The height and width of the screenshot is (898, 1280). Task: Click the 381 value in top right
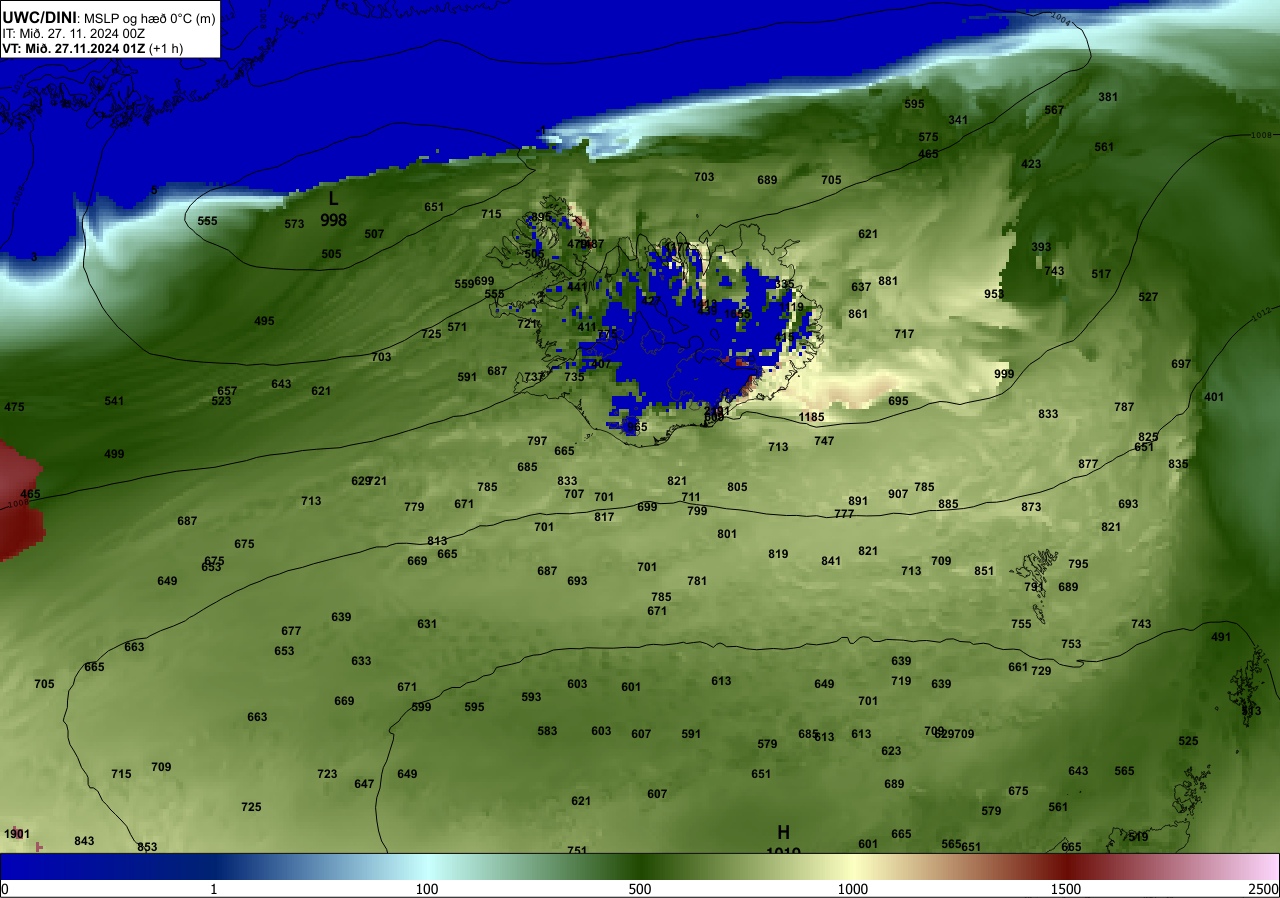1108,97
